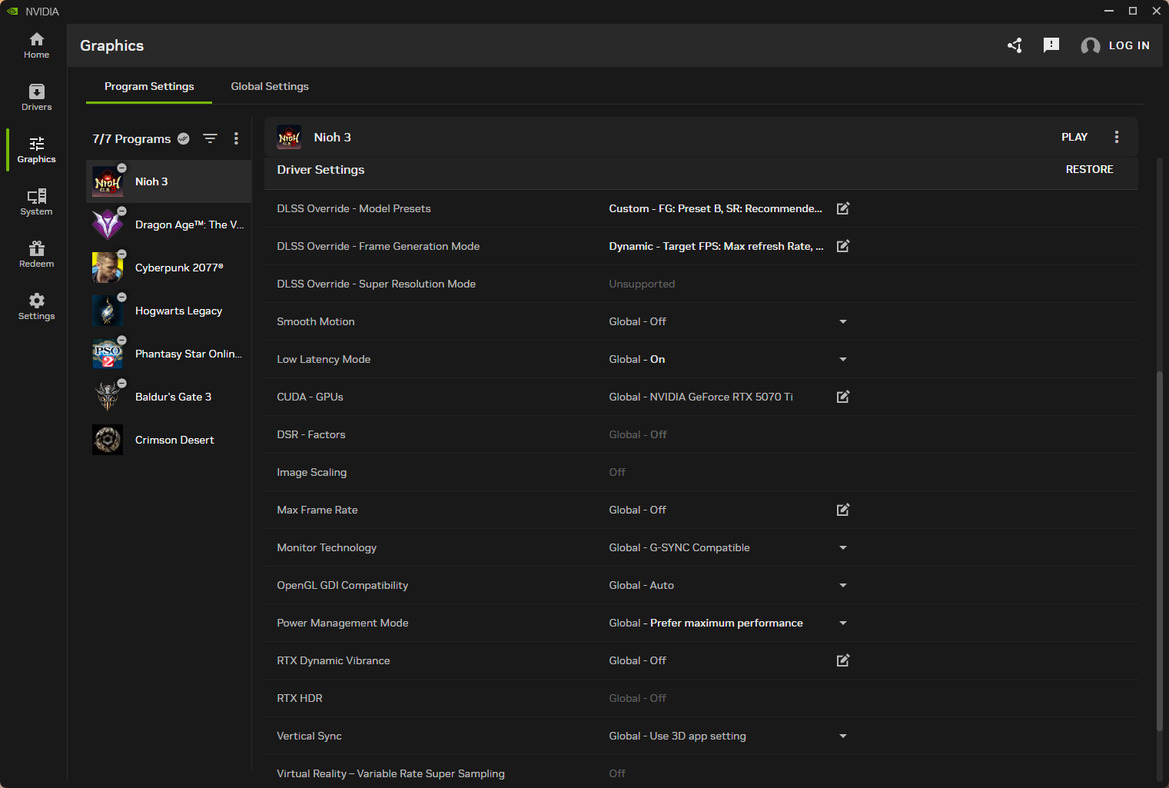The image size is (1169, 788).
Task: Open Settings gear in sidebar
Action: coord(36,306)
